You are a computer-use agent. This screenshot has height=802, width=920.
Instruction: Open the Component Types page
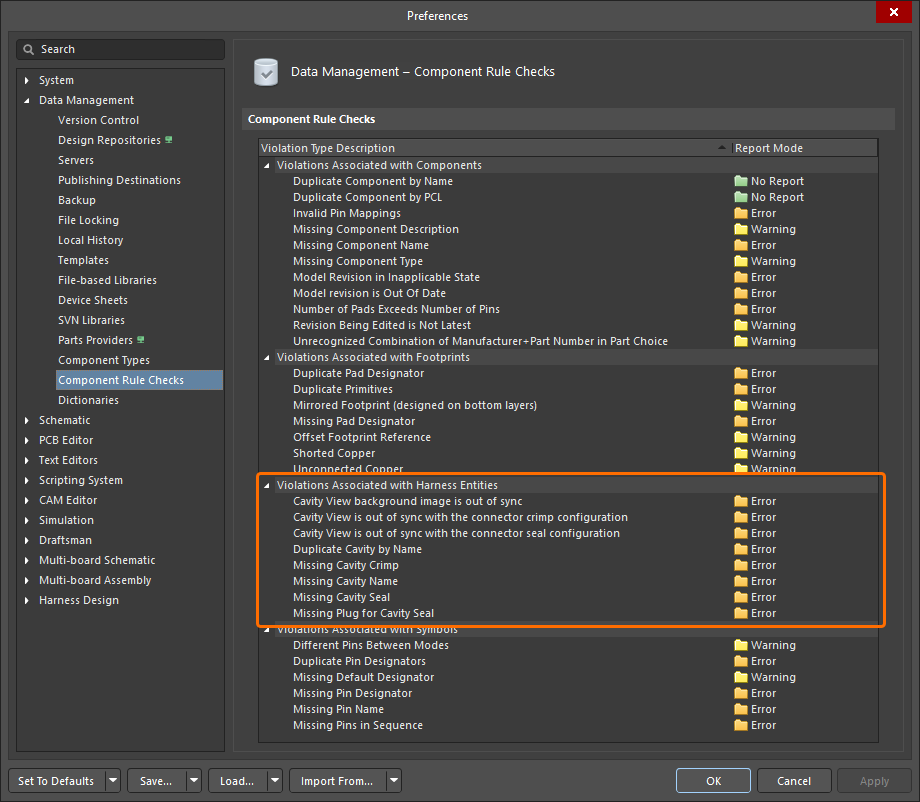click(104, 360)
